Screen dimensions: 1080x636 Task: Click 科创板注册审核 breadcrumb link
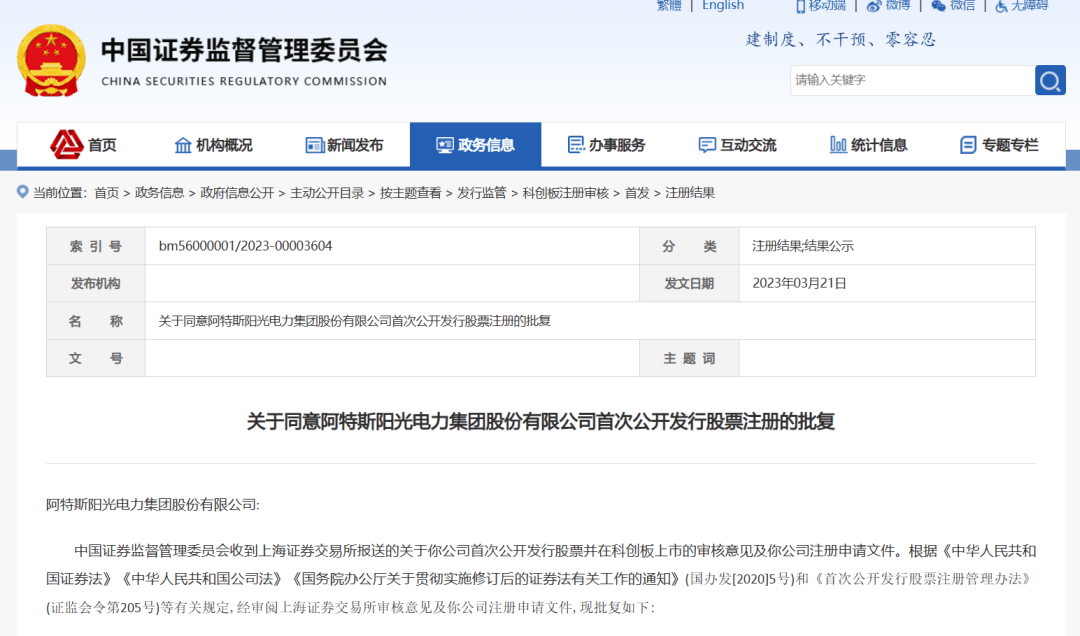[565, 193]
